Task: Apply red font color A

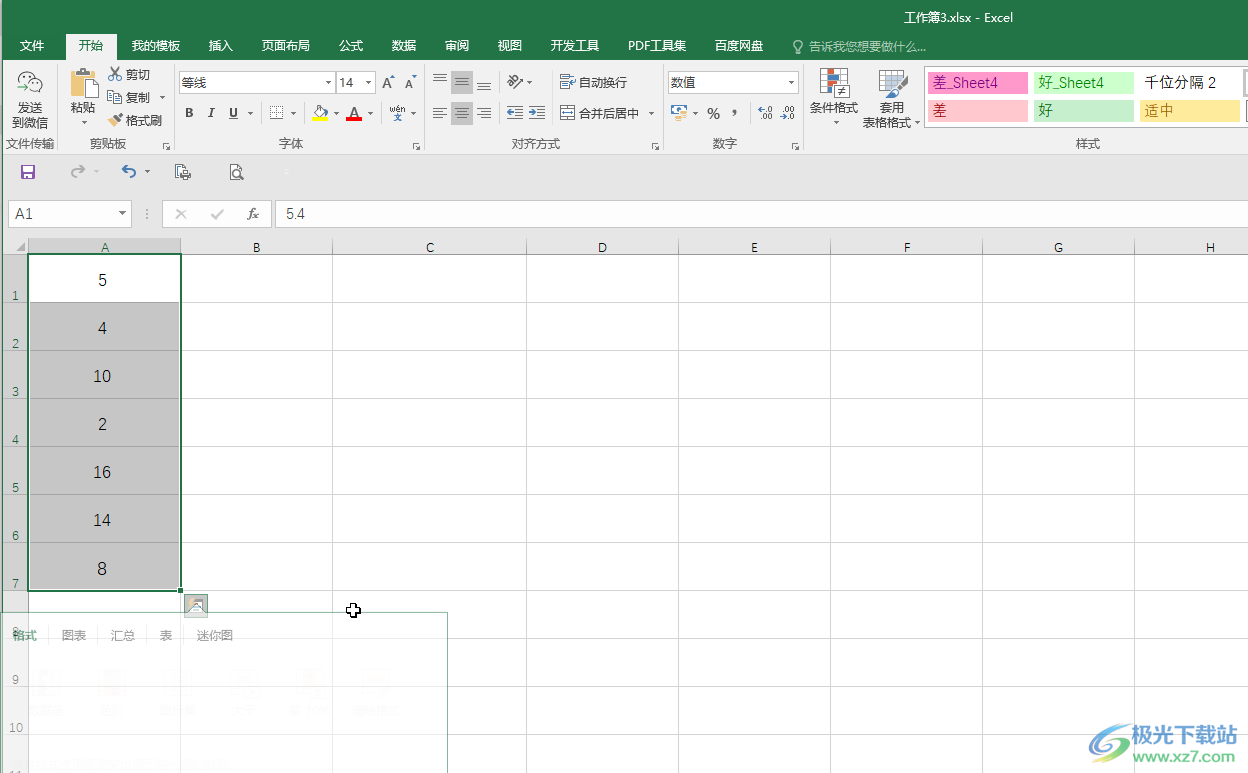Action: click(x=354, y=113)
